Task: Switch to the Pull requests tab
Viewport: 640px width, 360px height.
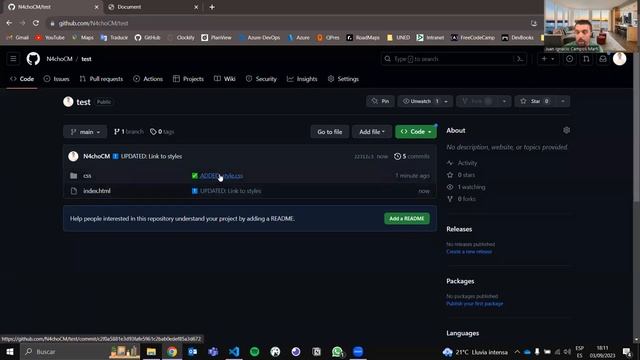Action: [x=101, y=79]
